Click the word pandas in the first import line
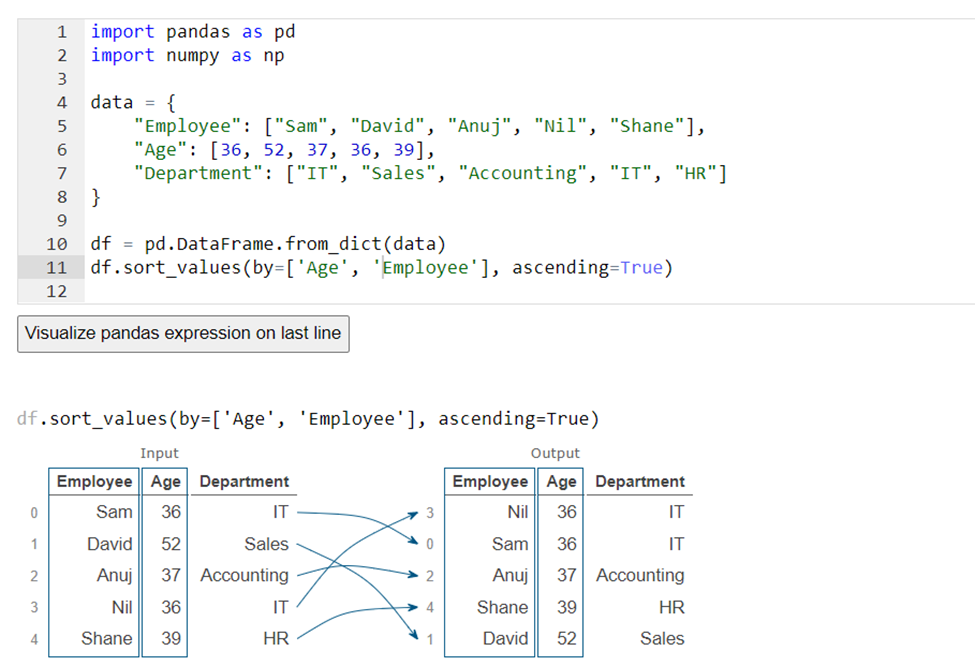The width and height of the screenshot is (975, 666). tap(198, 32)
